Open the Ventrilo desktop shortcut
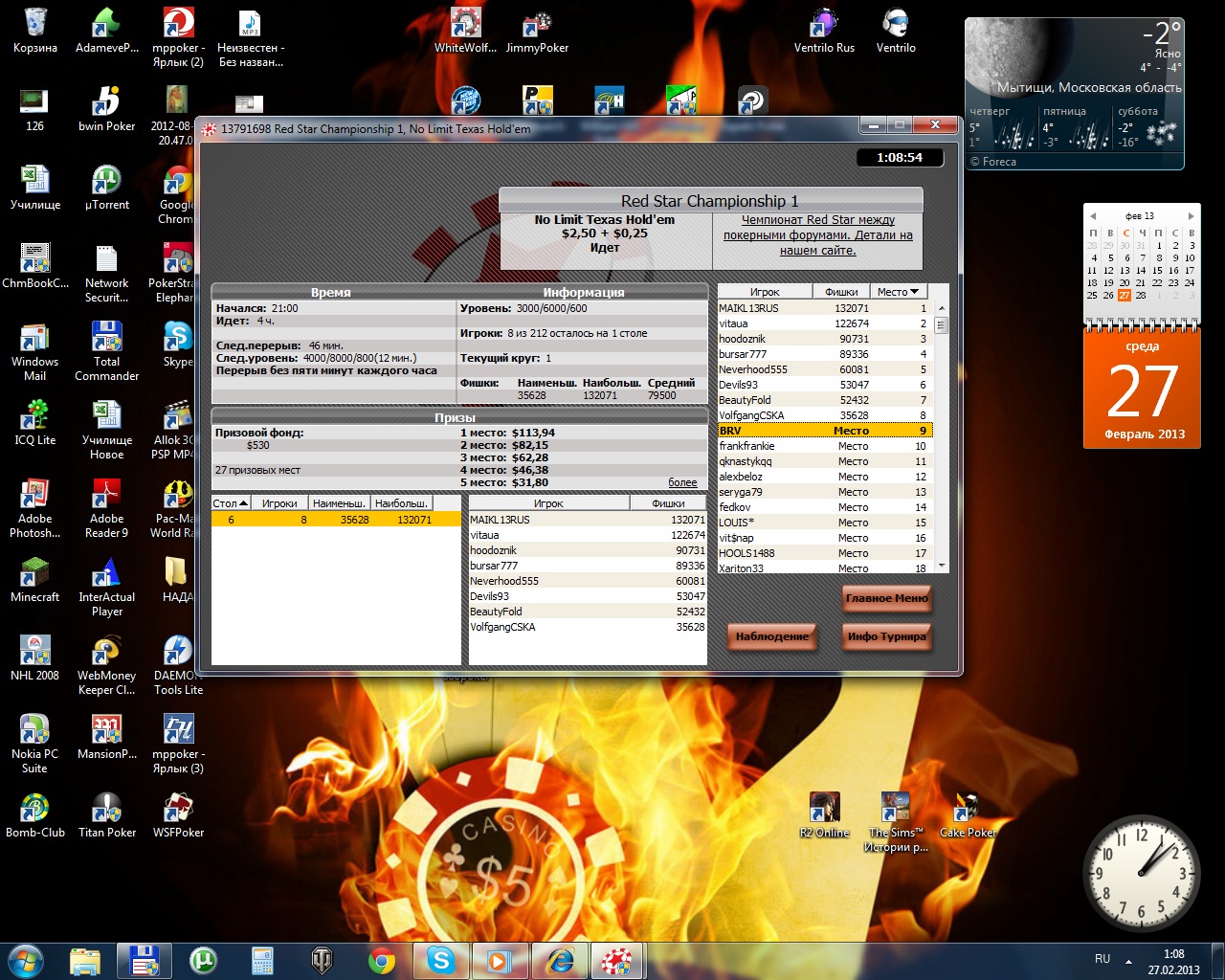 click(x=896, y=29)
